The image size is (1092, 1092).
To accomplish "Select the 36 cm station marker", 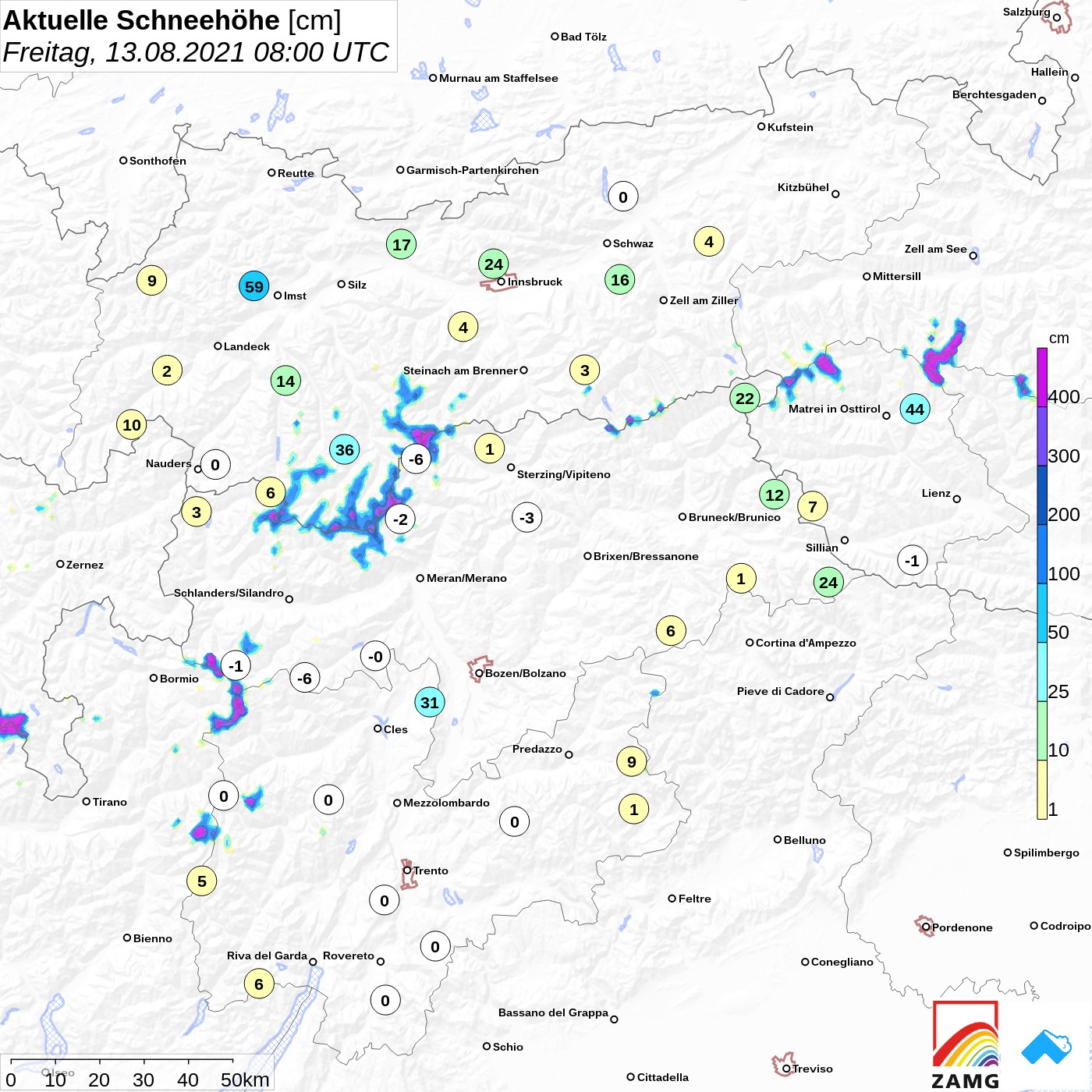I will (345, 449).
